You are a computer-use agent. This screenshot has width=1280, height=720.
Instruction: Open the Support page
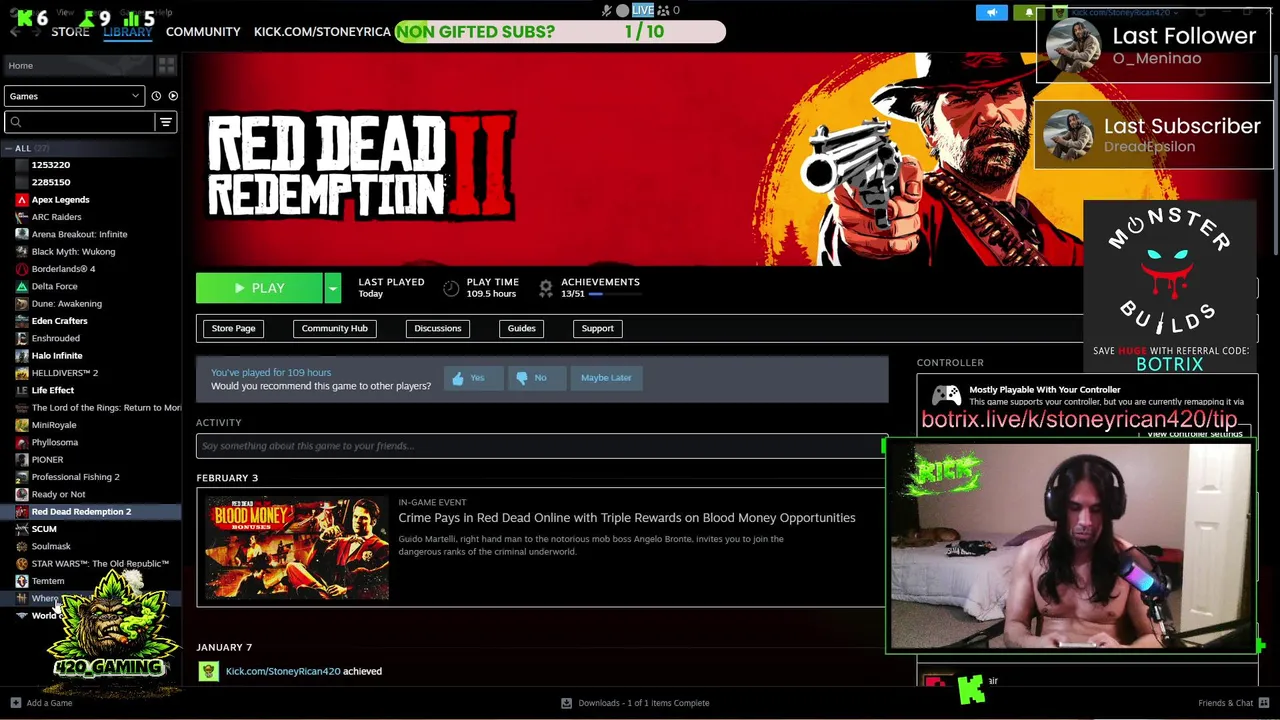(597, 328)
